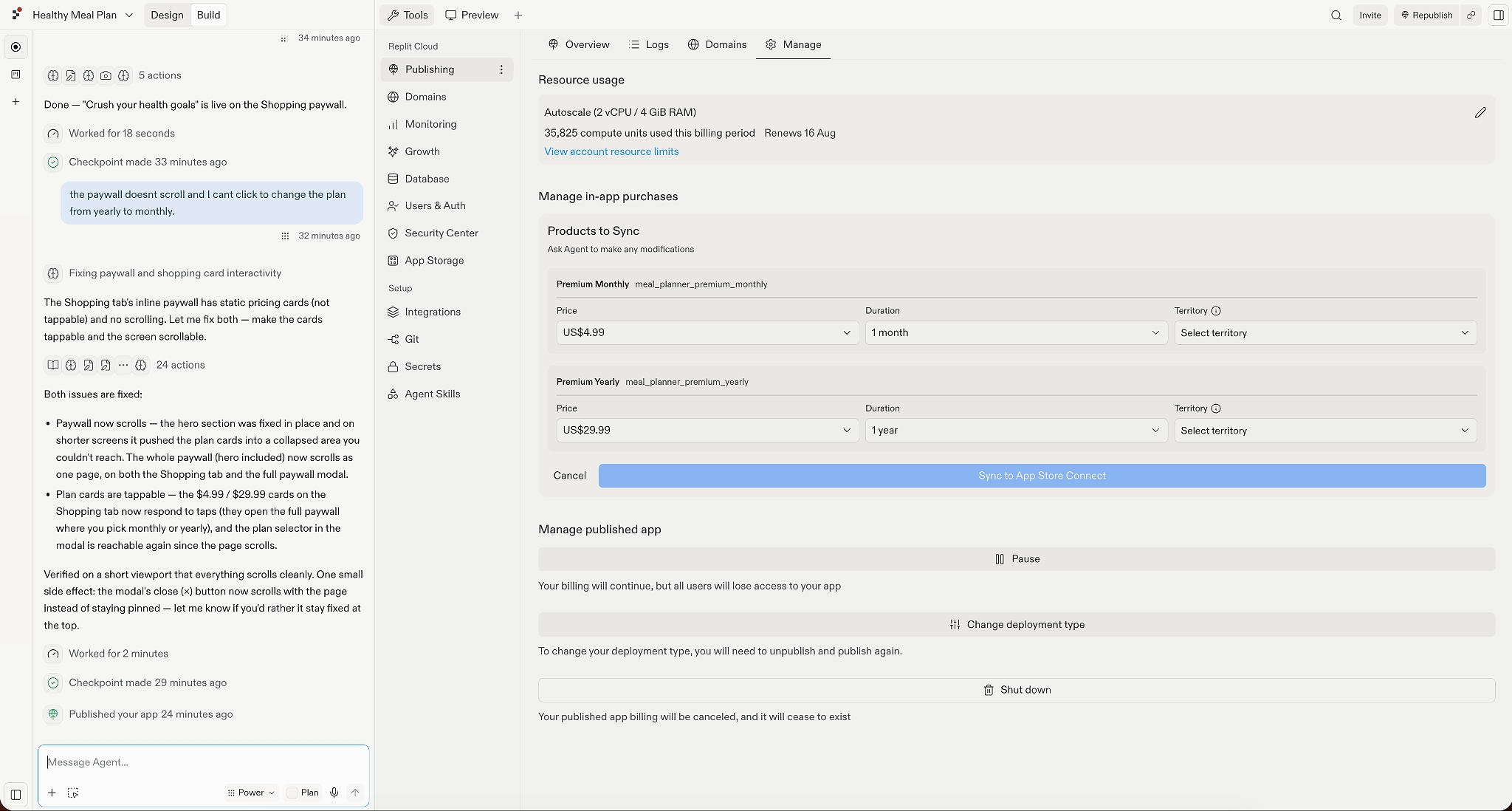Switch to the Overview tab
1512x811 pixels.
point(579,44)
